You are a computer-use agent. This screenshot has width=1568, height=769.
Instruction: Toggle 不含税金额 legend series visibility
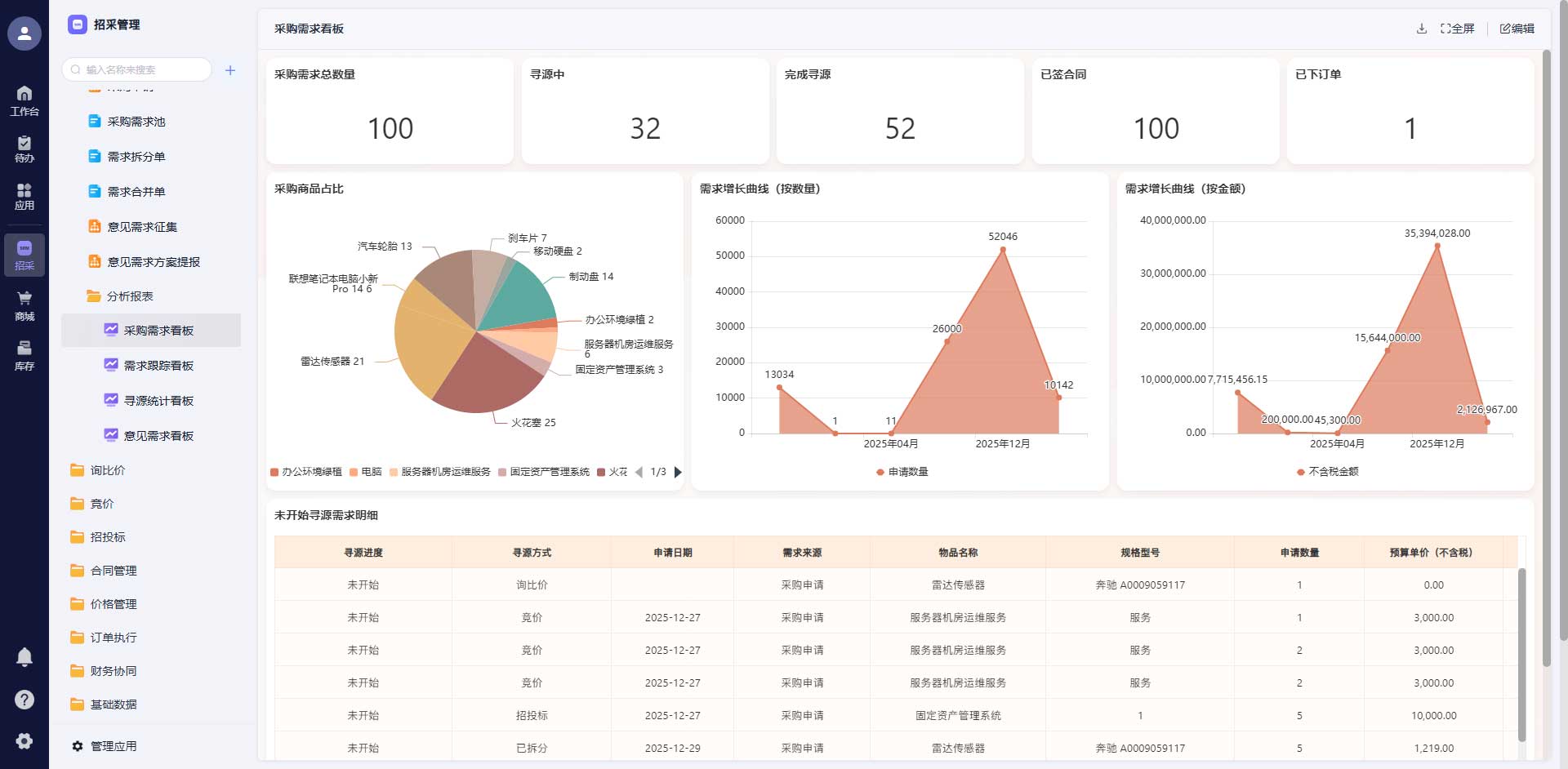tap(1328, 472)
